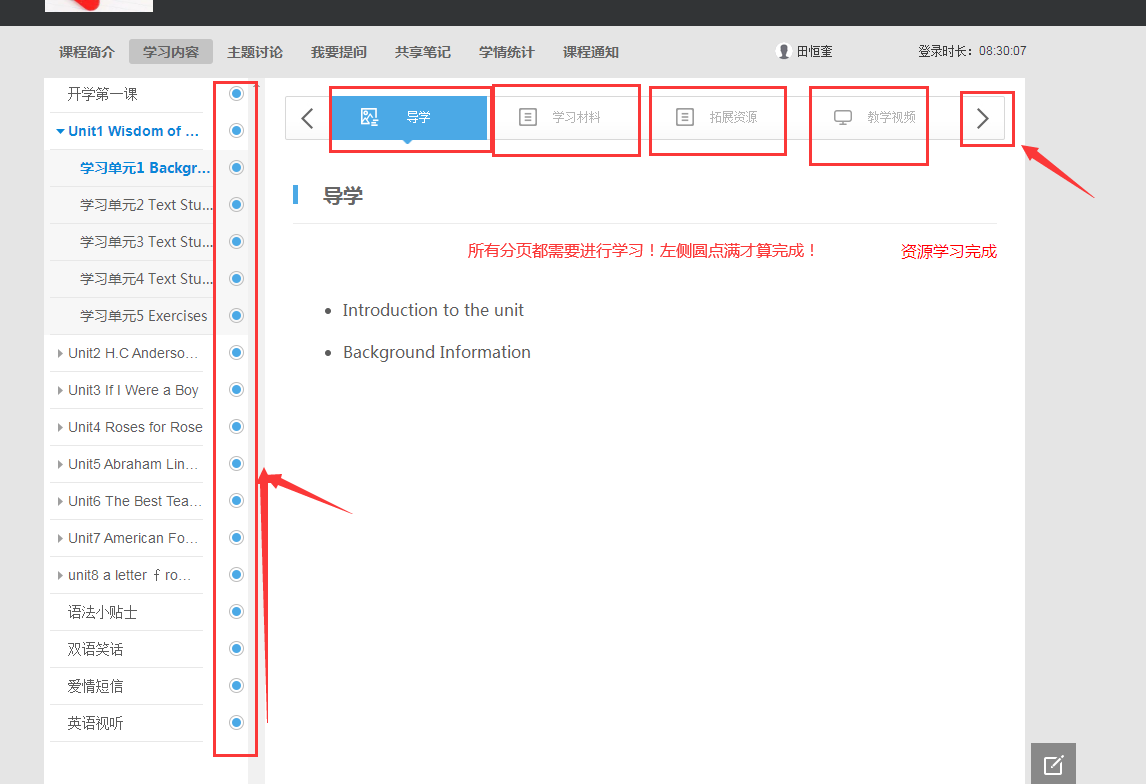Click the user avatar icon beside 田恒奎
Screen dimensions: 1146x784
pos(784,52)
